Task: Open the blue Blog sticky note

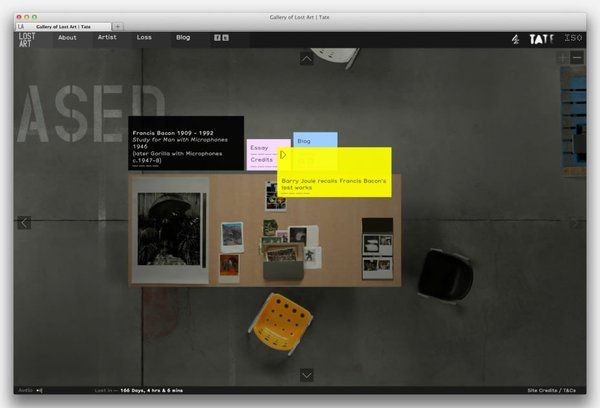Action: (x=305, y=141)
